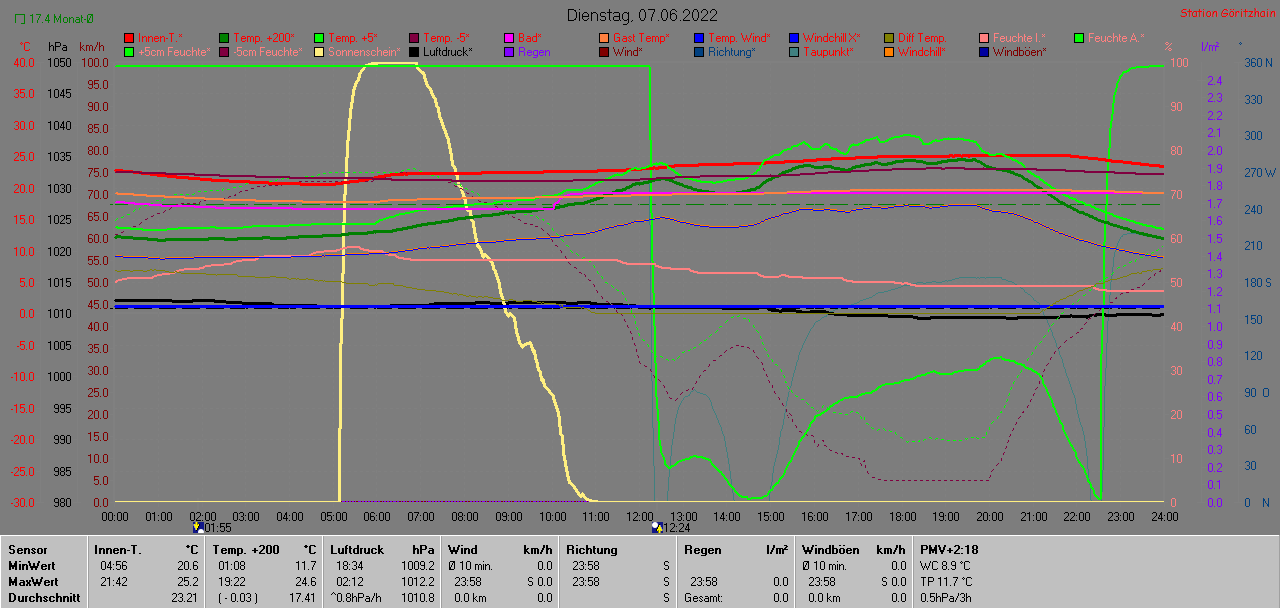Click the Temp. +200 maximum value '24.6'

305,582
